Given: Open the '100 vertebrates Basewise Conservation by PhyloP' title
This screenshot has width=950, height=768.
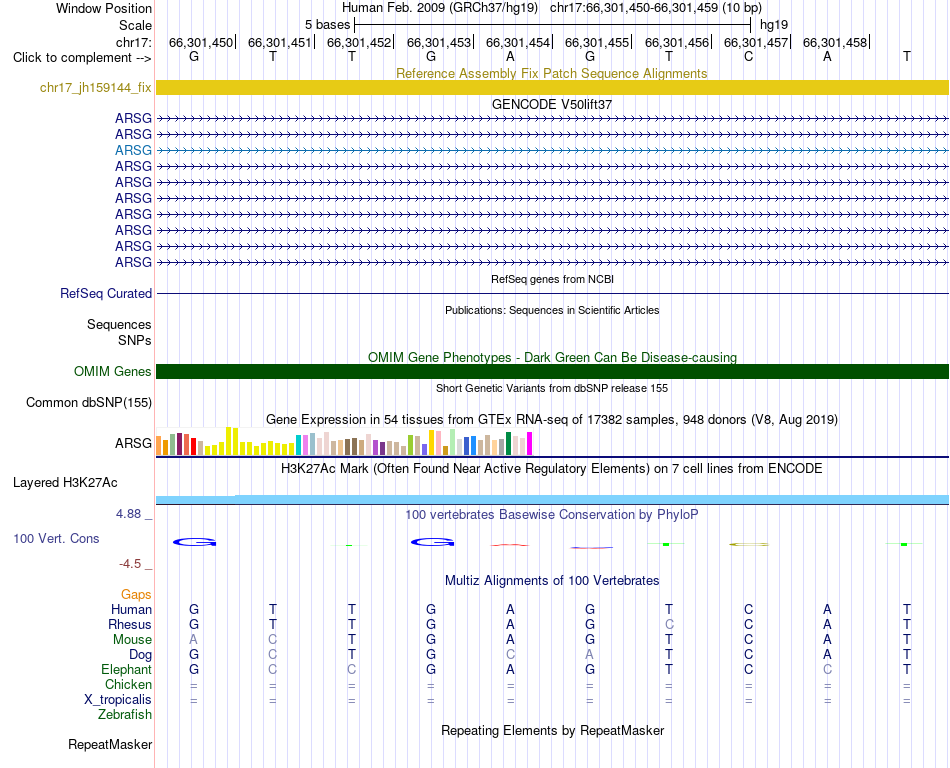Looking at the screenshot, I should pos(551,514).
